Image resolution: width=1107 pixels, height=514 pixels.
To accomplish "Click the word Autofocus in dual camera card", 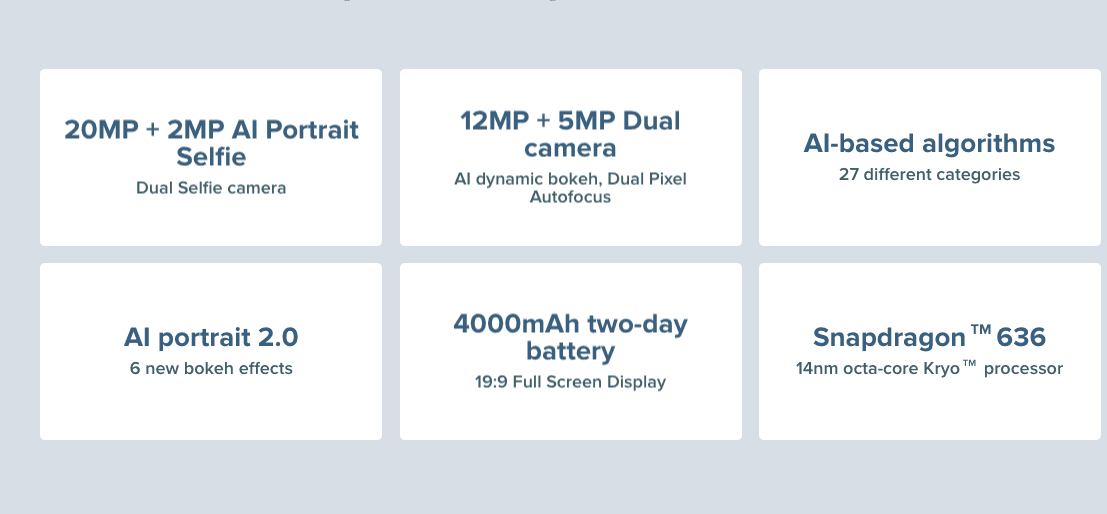I will [570, 197].
